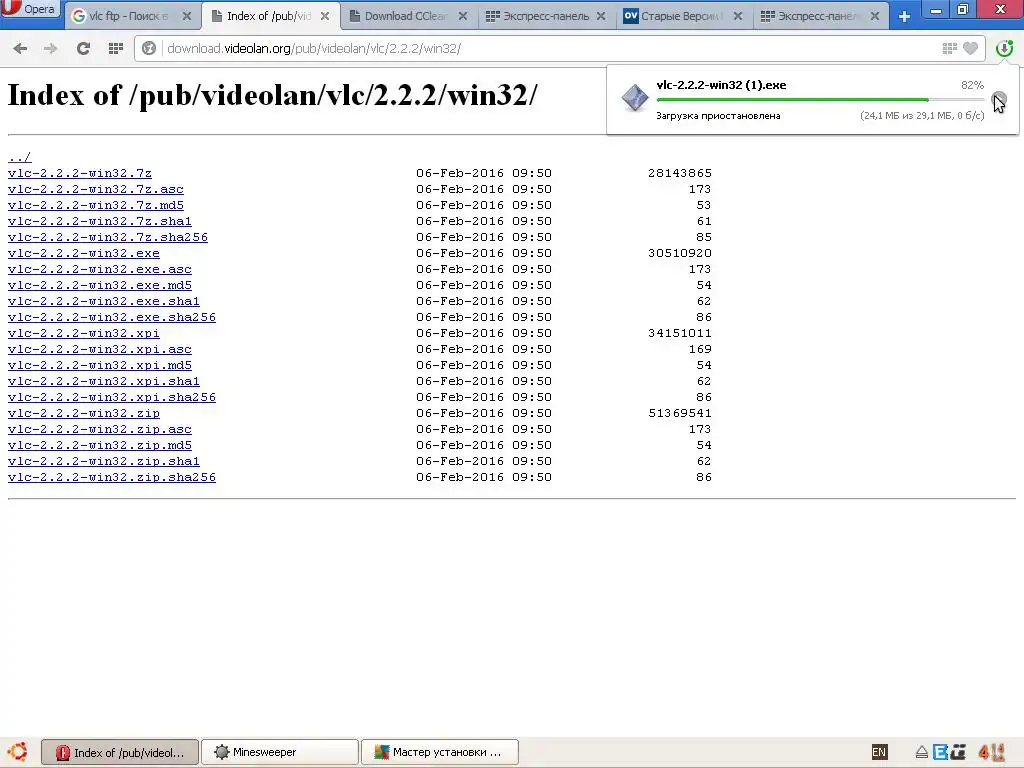1024x768 pixels.
Task: Open vlc-2.2.2-win32.exe.sha1 link
Action: [x=104, y=301]
